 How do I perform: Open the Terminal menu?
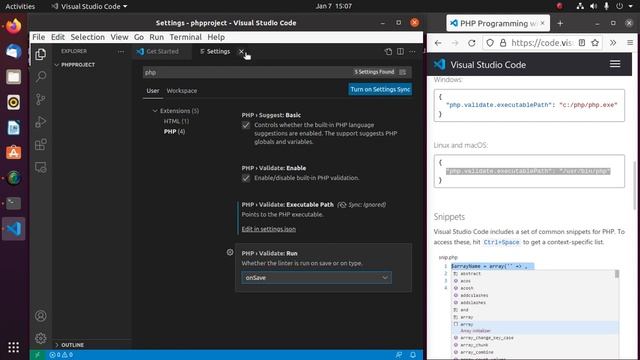(185, 37)
